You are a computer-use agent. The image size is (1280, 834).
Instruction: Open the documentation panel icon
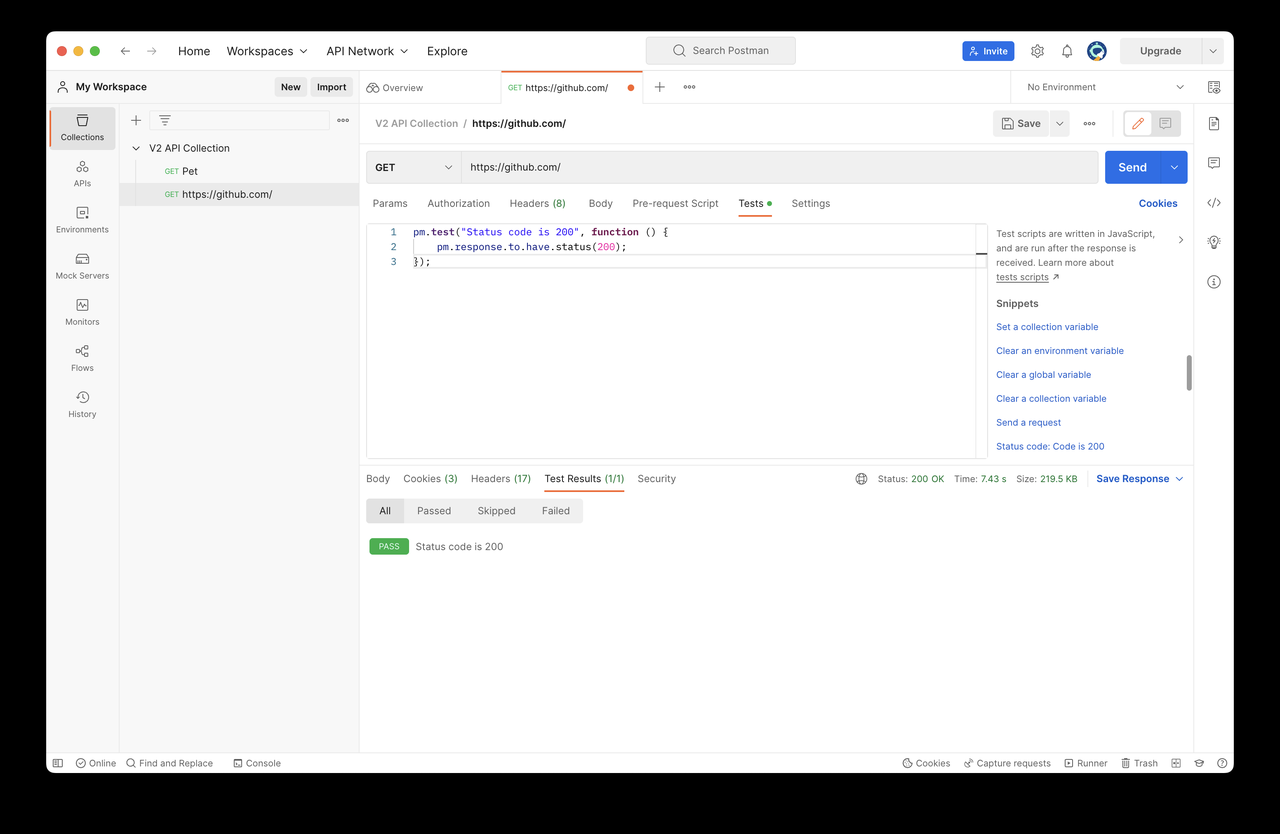pyautogui.click(x=1213, y=123)
